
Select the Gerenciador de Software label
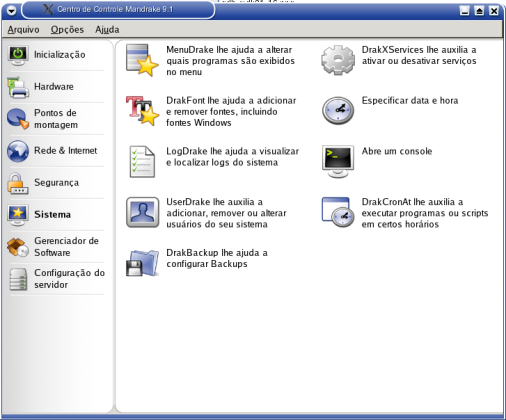(x=67, y=247)
